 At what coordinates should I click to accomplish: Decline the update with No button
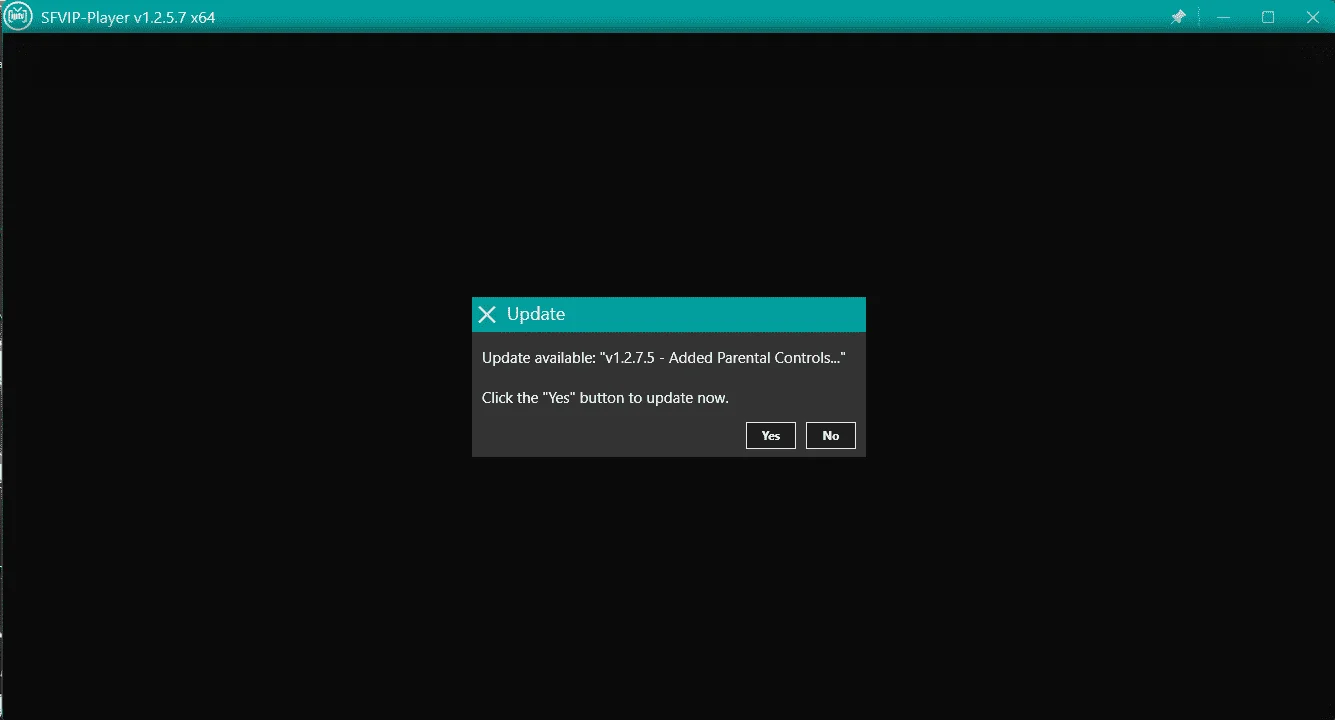[830, 435]
